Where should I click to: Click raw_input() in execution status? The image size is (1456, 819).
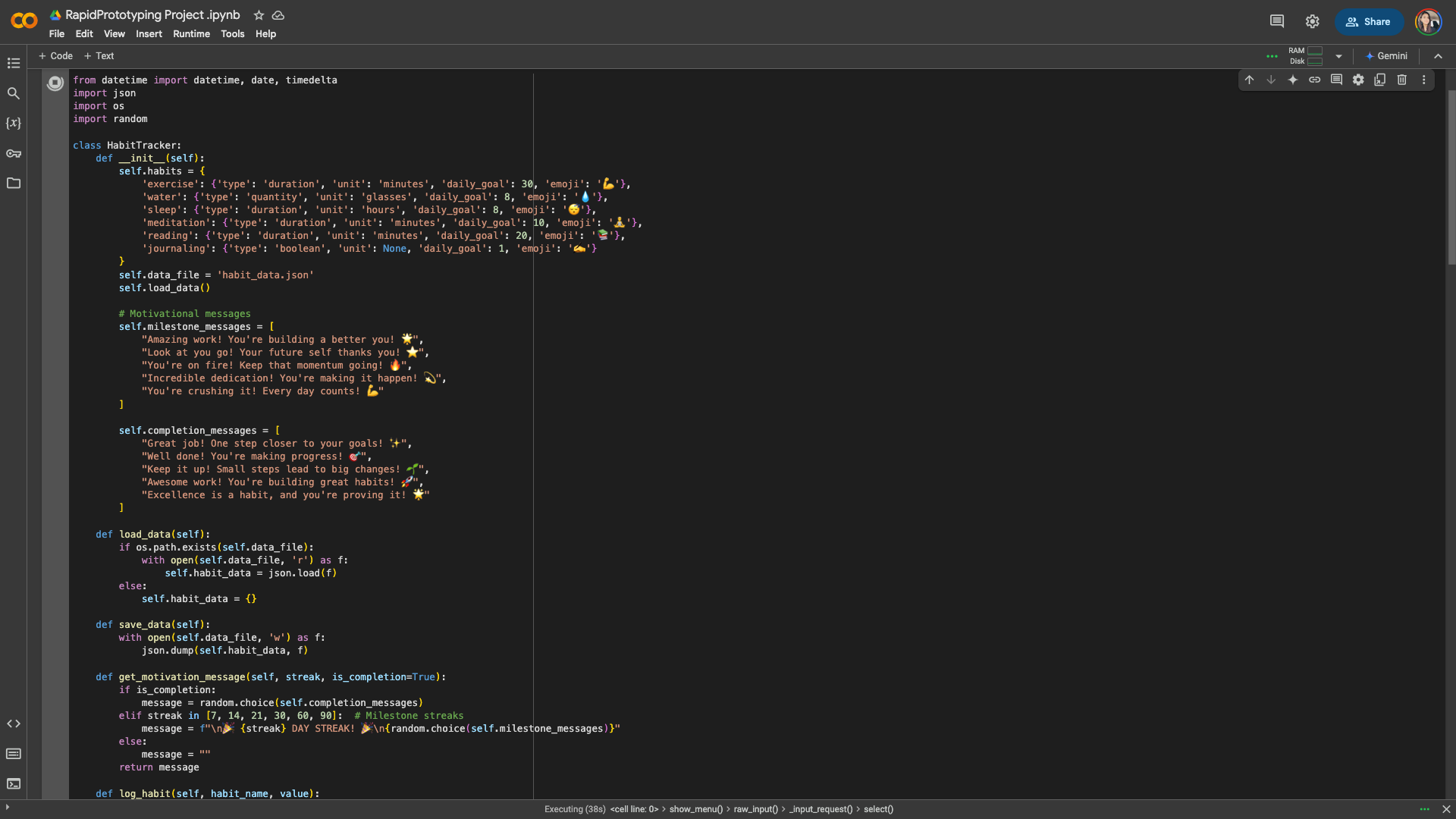[x=755, y=809]
